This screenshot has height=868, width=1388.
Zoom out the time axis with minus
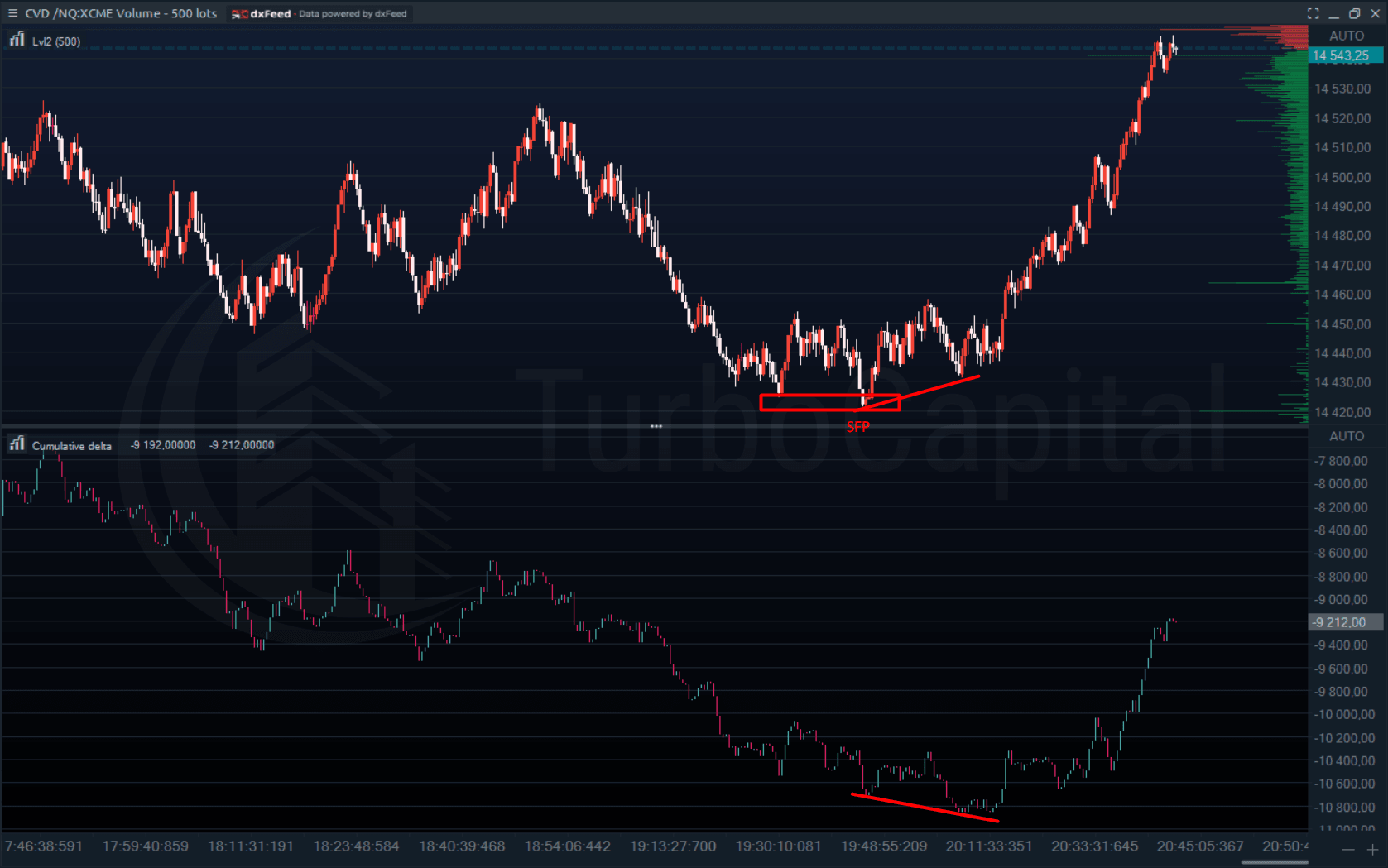pos(1348,850)
